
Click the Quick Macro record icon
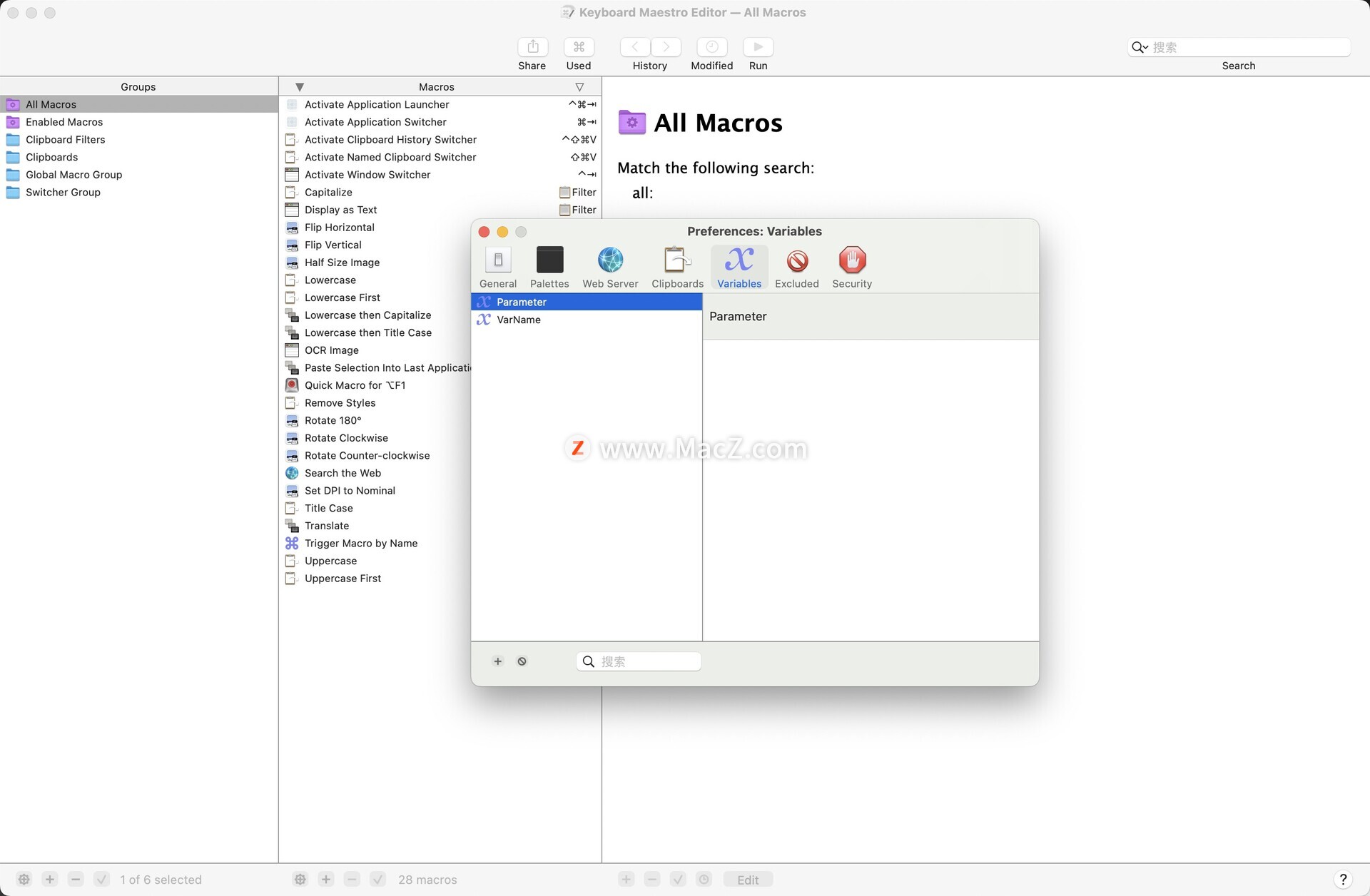click(292, 385)
